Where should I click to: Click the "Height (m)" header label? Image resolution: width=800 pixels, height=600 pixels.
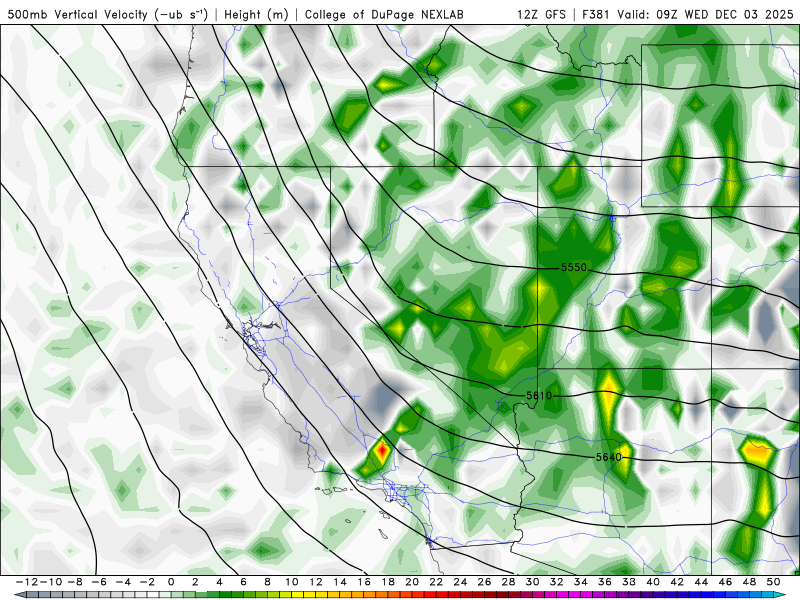tap(256, 14)
